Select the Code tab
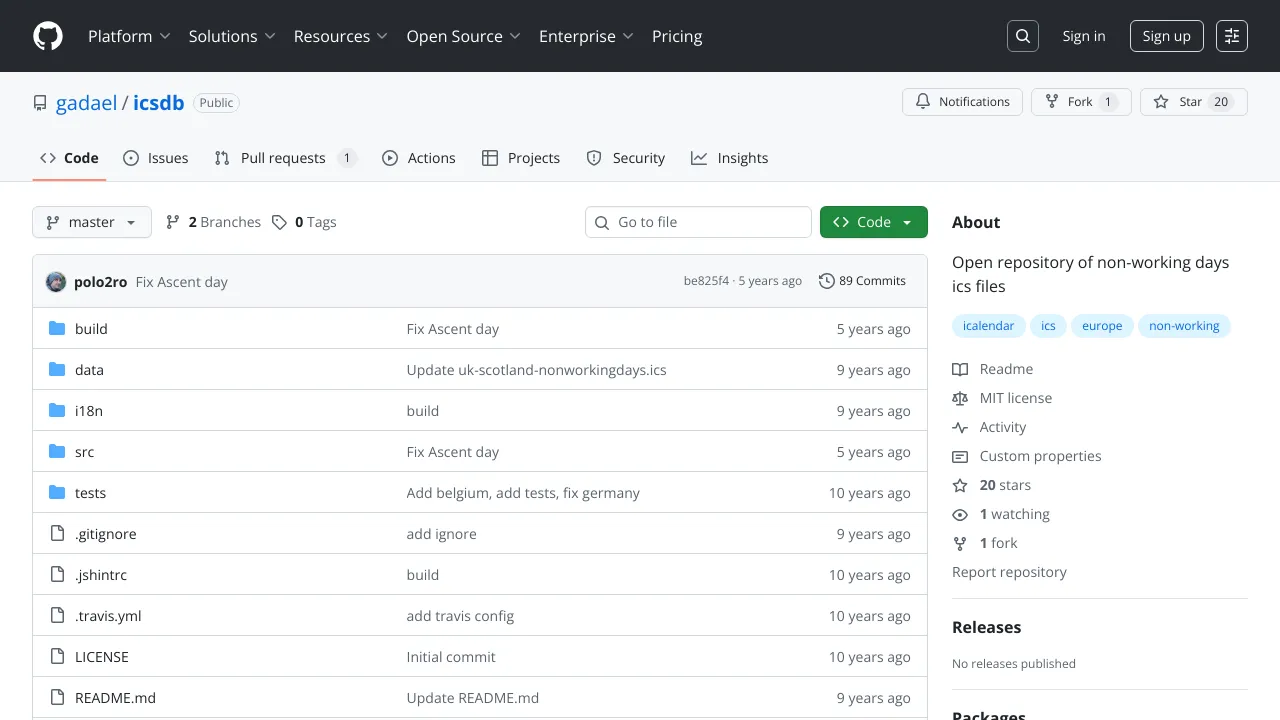Screen dimensions: 1280x720 coord(69,158)
